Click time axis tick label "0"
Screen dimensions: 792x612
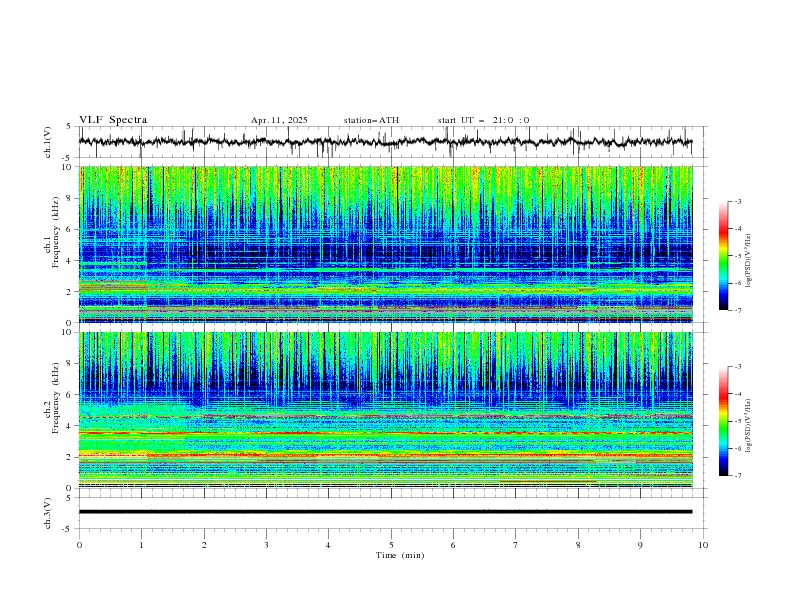(79, 545)
